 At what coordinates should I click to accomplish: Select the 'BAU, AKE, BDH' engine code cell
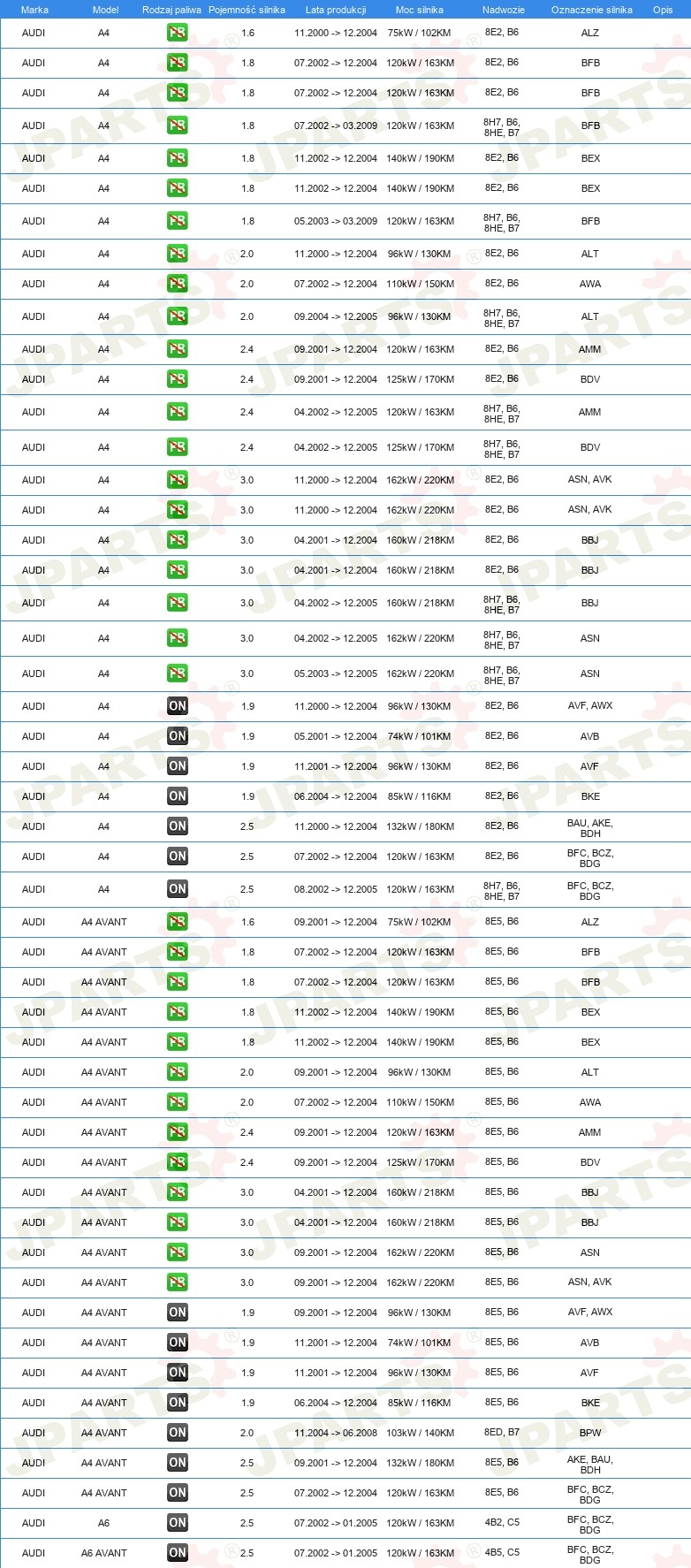click(x=590, y=828)
